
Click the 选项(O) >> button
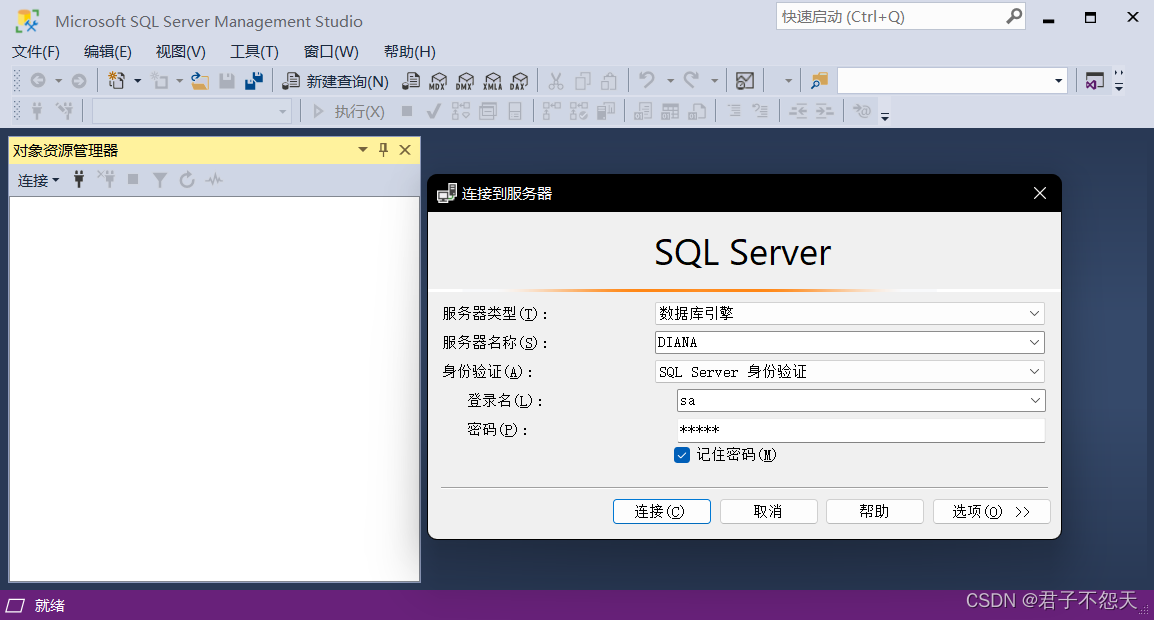991,512
